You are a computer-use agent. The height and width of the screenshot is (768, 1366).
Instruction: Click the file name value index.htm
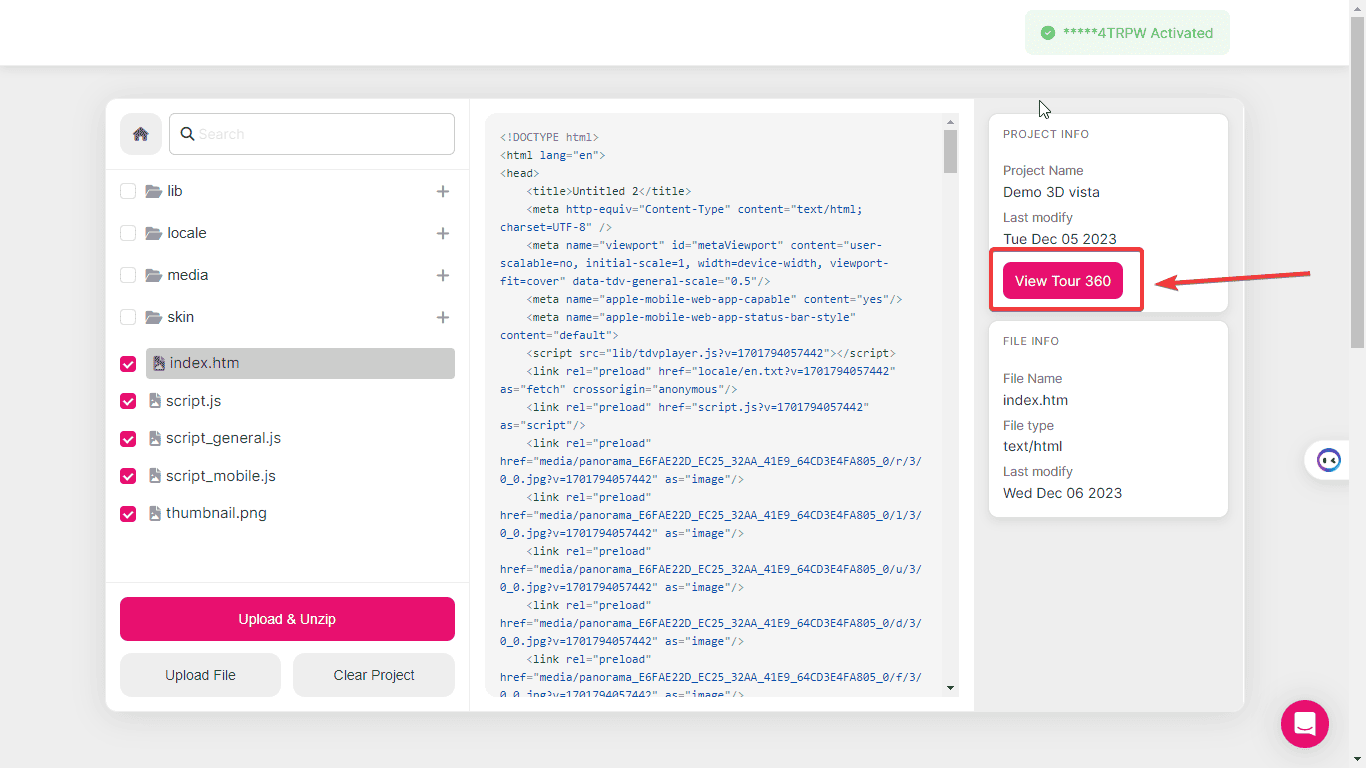pyautogui.click(x=1035, y=400)
